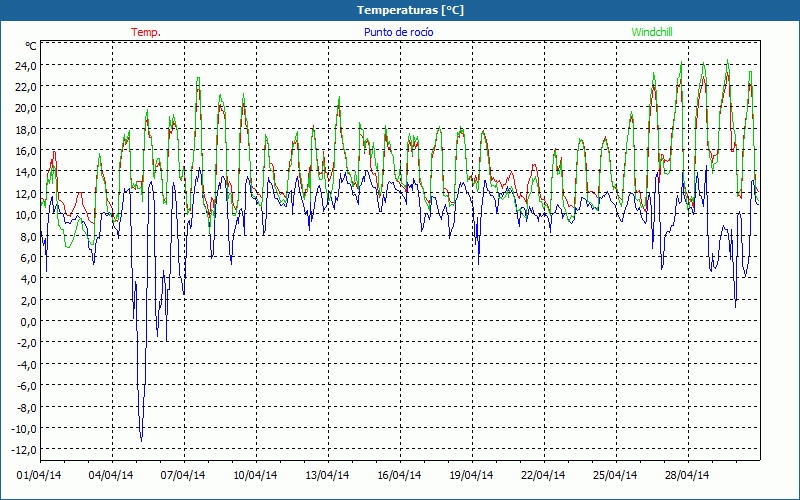
Task: Select the 0,0 y-axis value
Action: 29,322
